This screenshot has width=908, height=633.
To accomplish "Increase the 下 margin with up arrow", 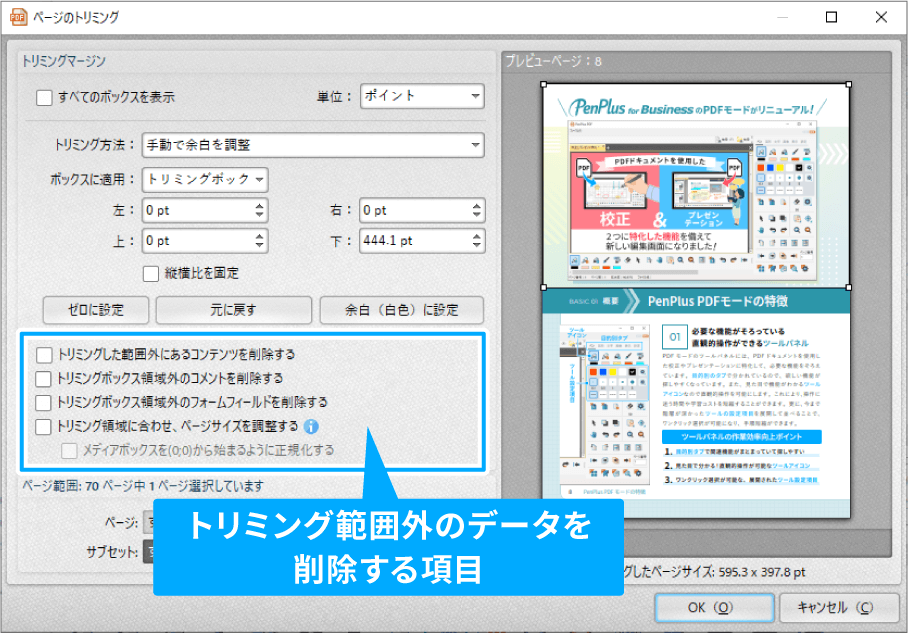I will [477, 236].
